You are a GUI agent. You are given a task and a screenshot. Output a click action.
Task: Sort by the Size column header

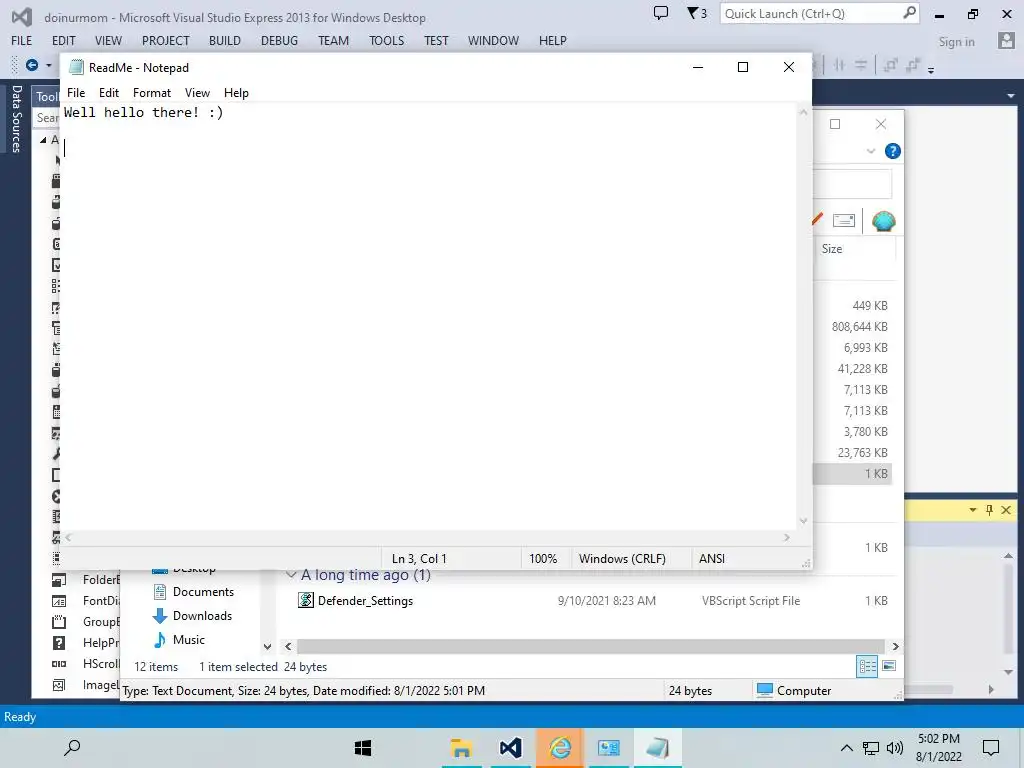click(831, 249)
